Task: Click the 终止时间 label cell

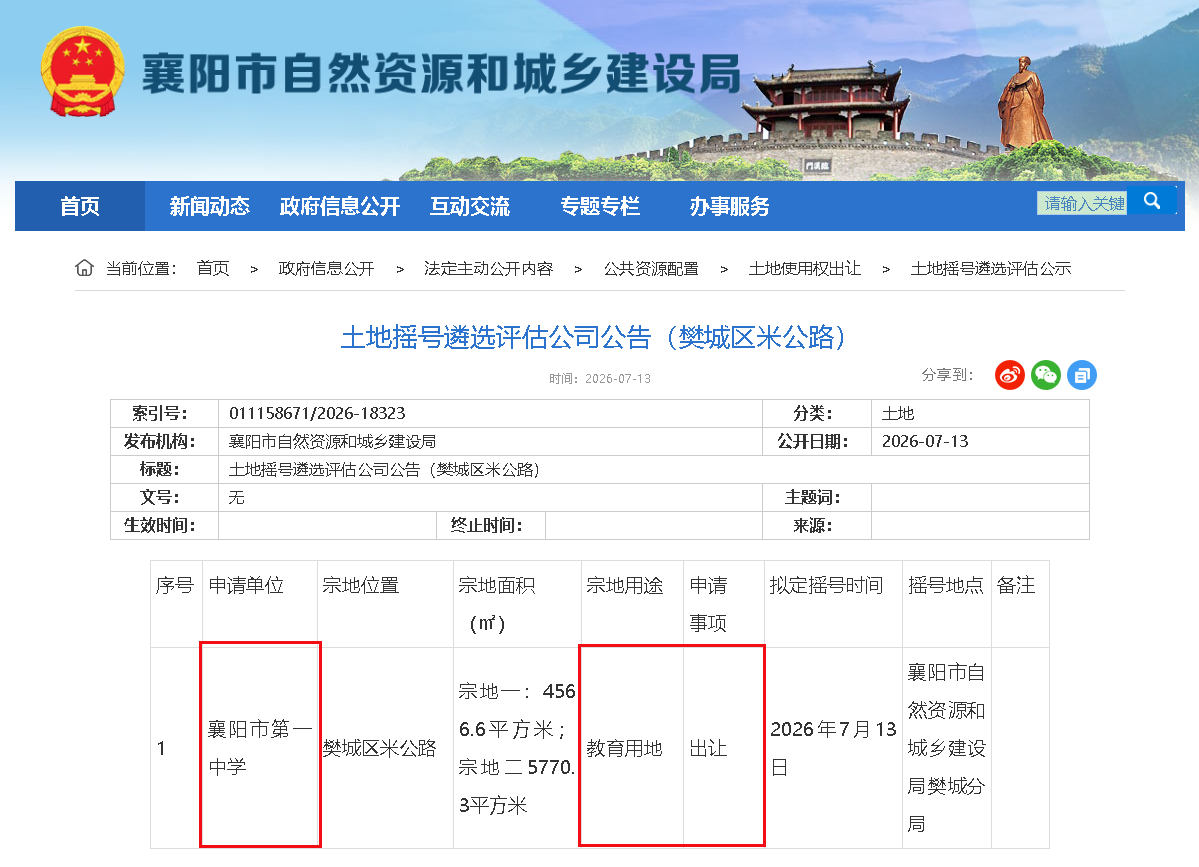Action: (x=490, y=525)
